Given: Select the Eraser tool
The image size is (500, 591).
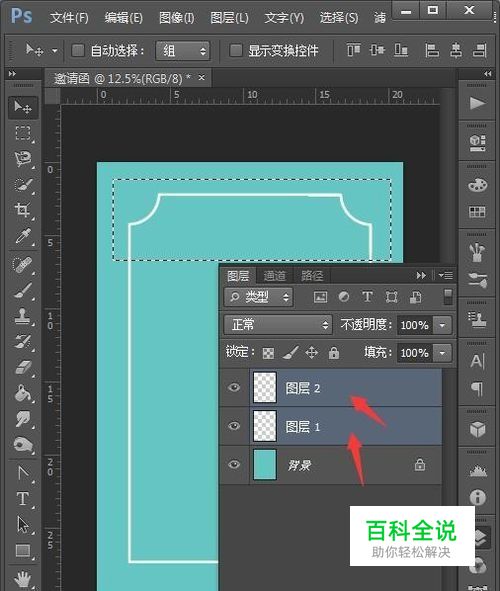Looking at the screenshot, I should point(23,367).
